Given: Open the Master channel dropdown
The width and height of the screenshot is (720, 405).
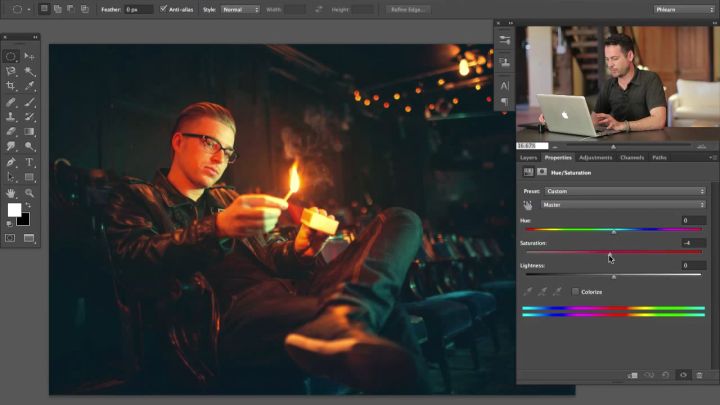Looking at the screenshot, I should click(623, 205).
